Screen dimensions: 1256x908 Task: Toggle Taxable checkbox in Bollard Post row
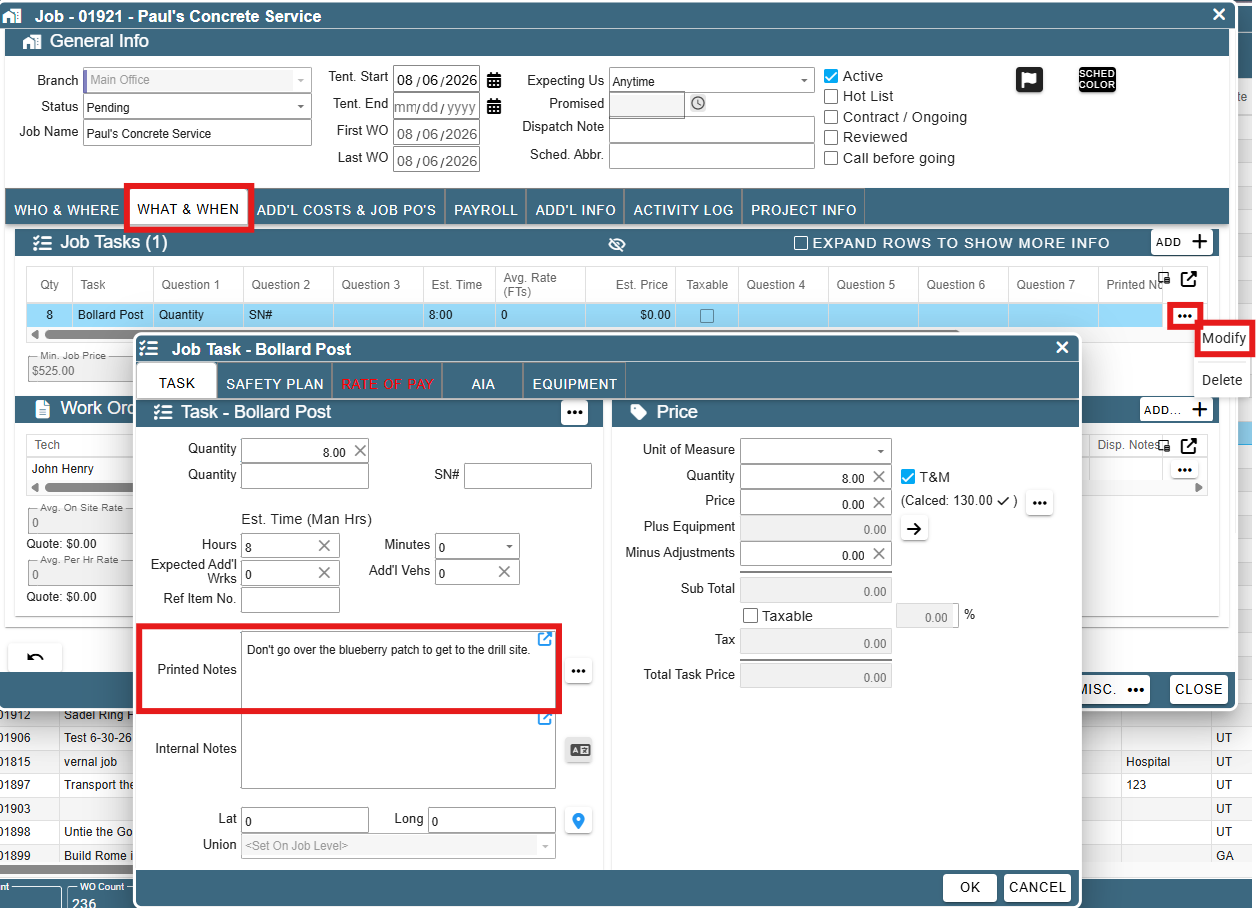(x=707, y=315)
